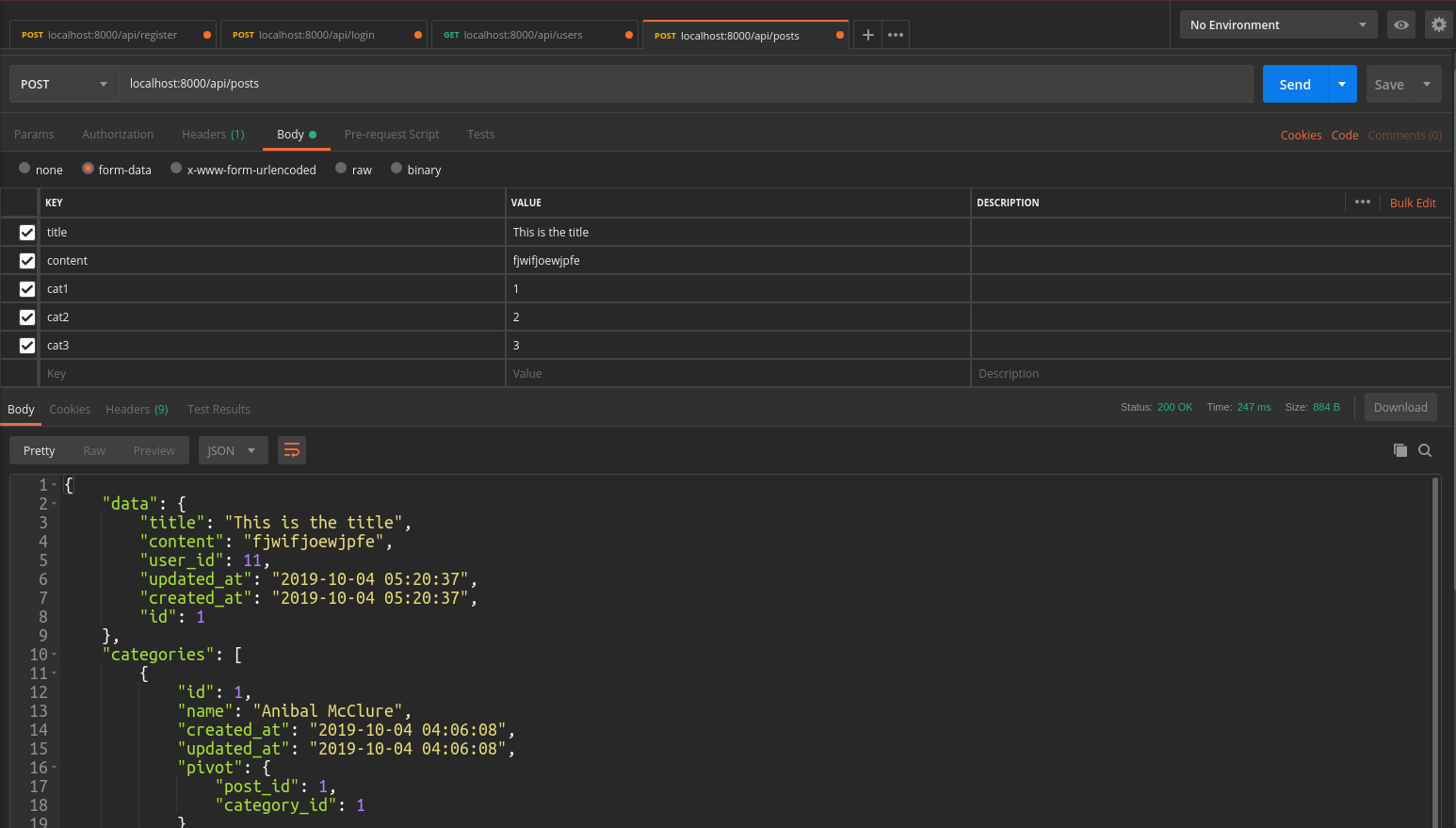Open response Cookies tab
The height and width of the screenshot is (828, 1456).
click(x=70, y=410)
